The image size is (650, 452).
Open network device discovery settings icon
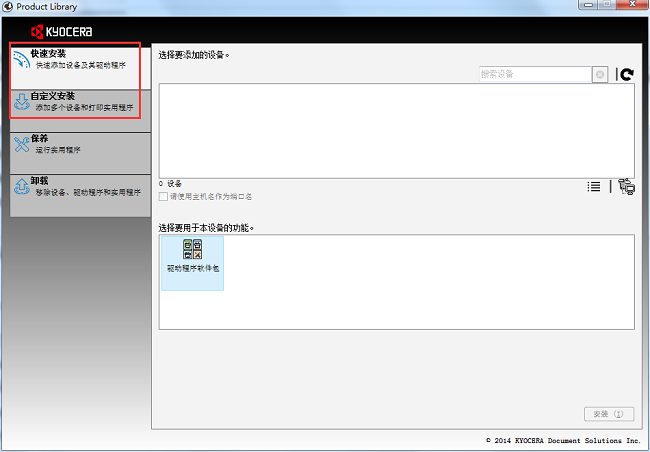(x=626, y=187)
